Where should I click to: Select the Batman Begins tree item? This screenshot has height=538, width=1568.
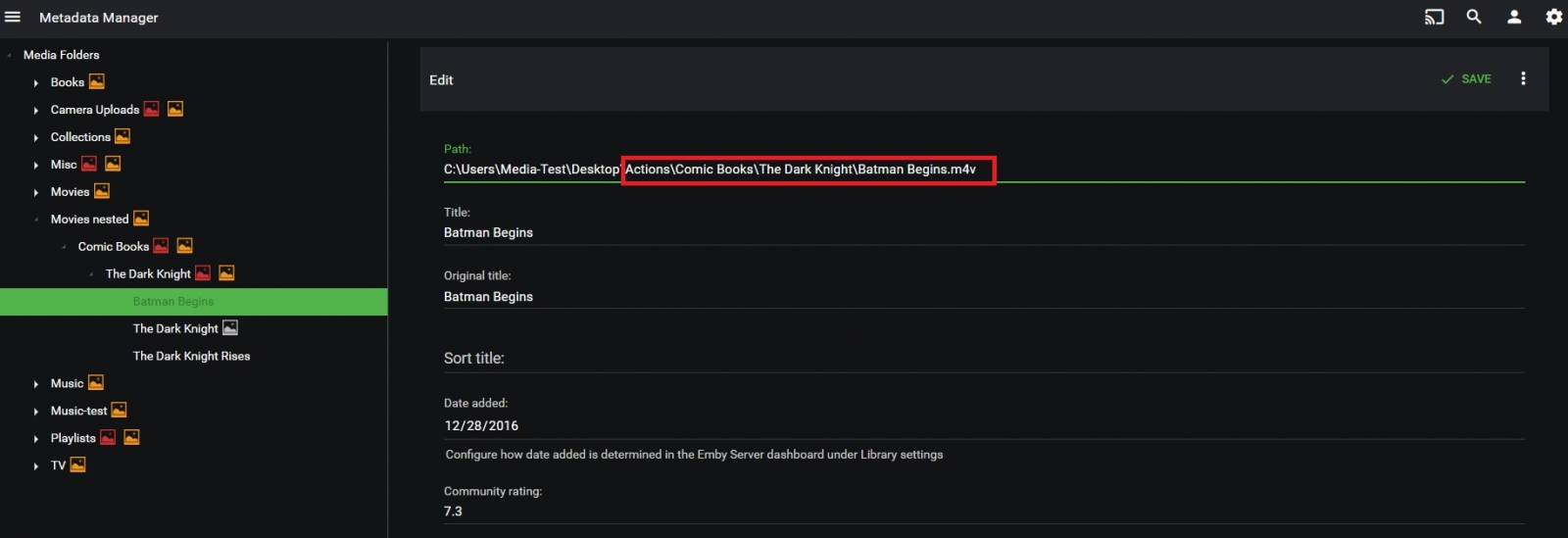point(194,301)
